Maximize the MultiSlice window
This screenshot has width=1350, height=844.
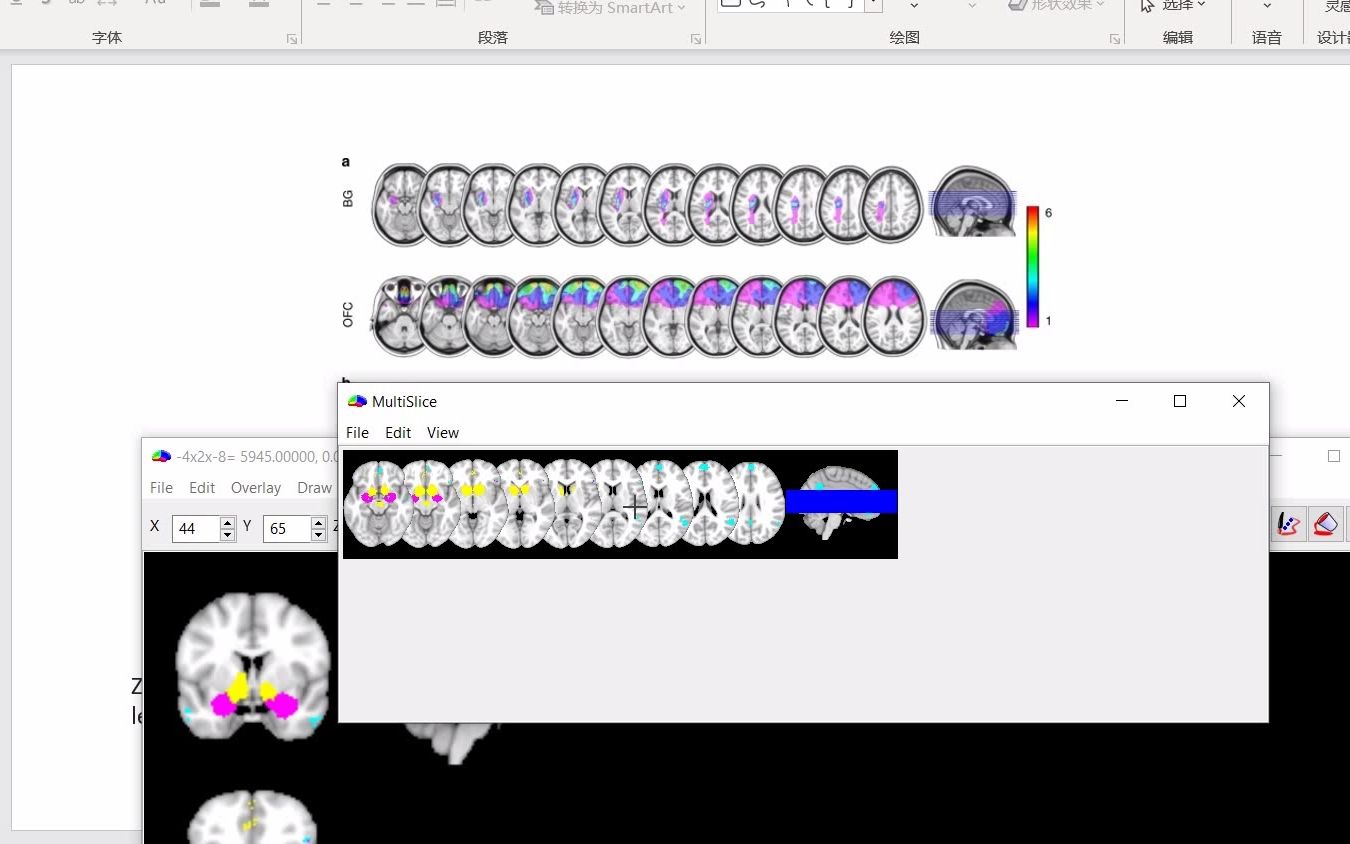click(1180, 401)
